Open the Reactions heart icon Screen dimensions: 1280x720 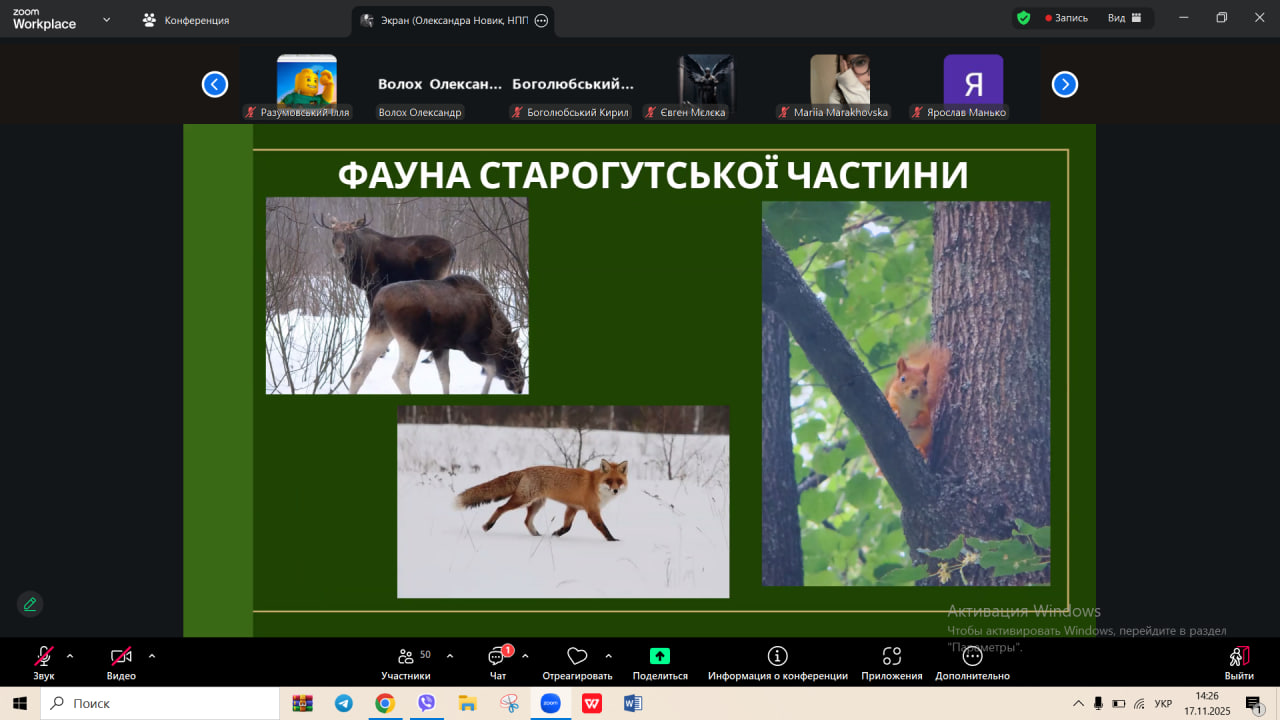[x=577, y=657]
